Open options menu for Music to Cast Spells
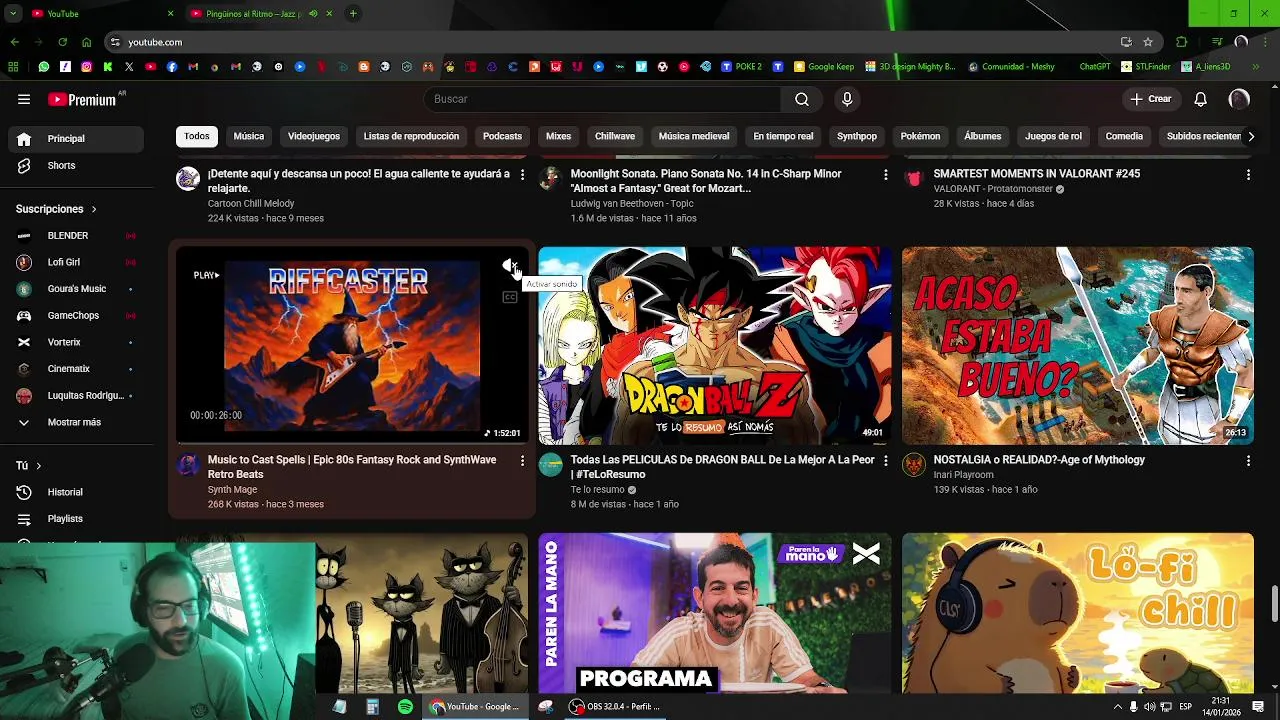This screenshot has height=720, width=1280. (522, 460)
